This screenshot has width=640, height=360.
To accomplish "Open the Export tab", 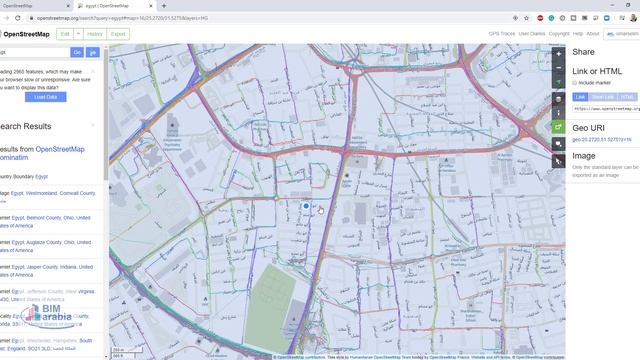I will 118,34.
